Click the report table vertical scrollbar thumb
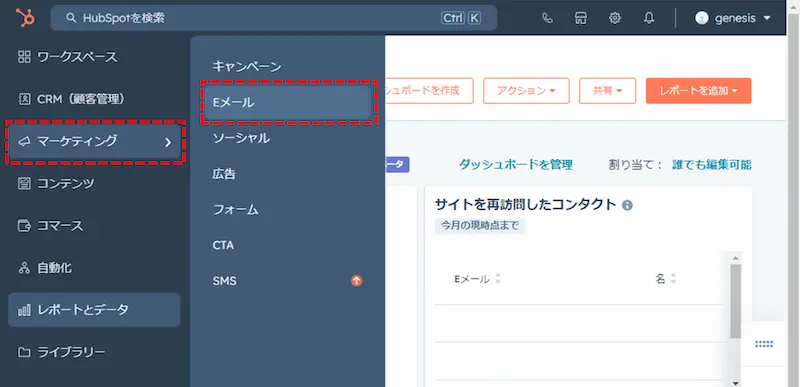Image resolution: width=800 pixels, height=387 pixels. [x=735, y=301]
